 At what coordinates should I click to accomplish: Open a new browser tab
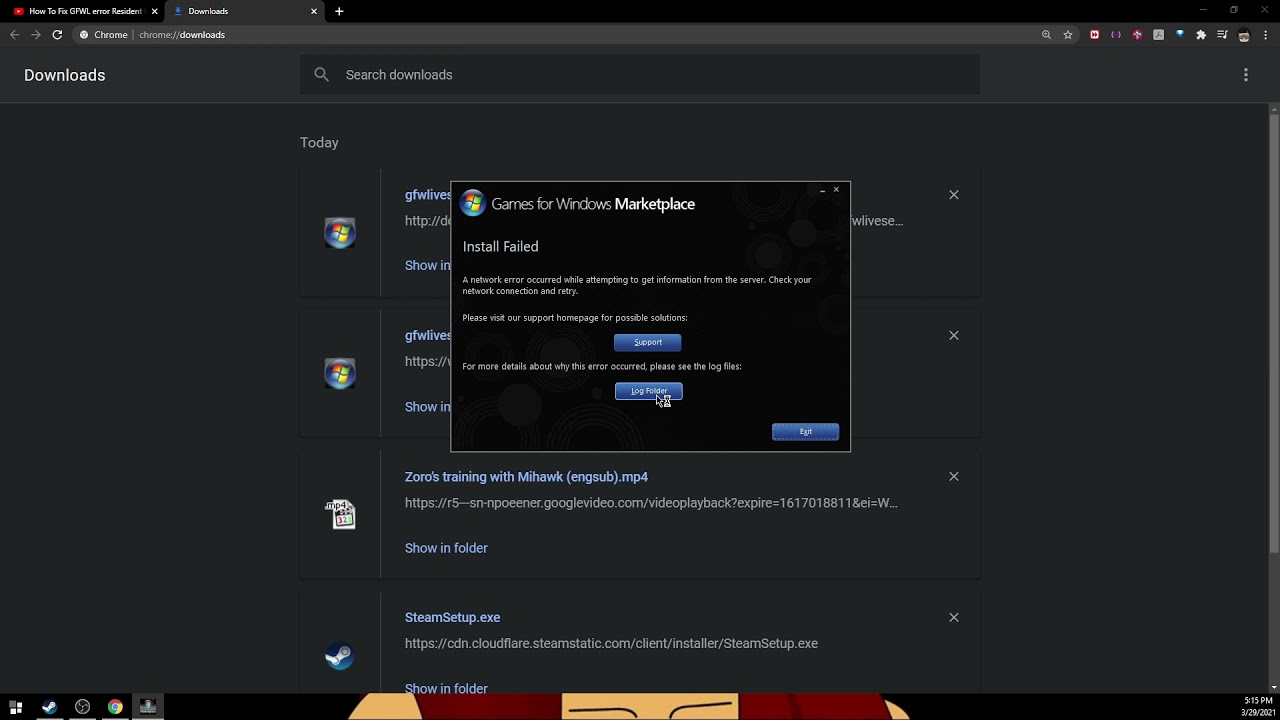[340, 11]
